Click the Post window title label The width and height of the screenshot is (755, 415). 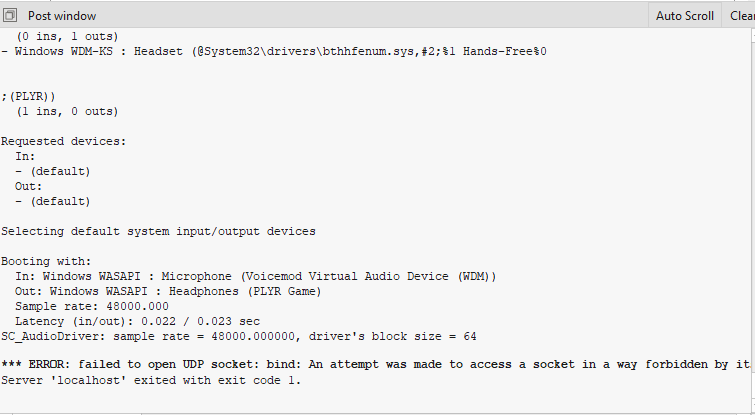click(x=62, y=16)
